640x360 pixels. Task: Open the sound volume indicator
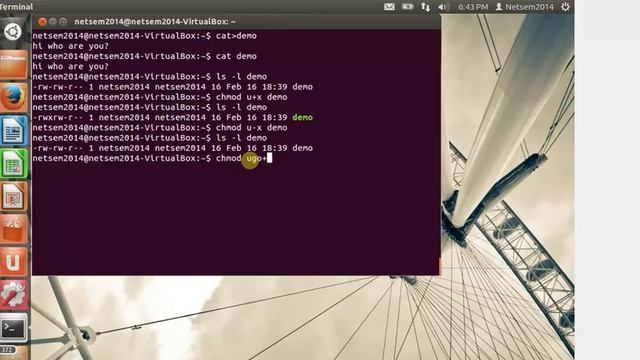443,7
